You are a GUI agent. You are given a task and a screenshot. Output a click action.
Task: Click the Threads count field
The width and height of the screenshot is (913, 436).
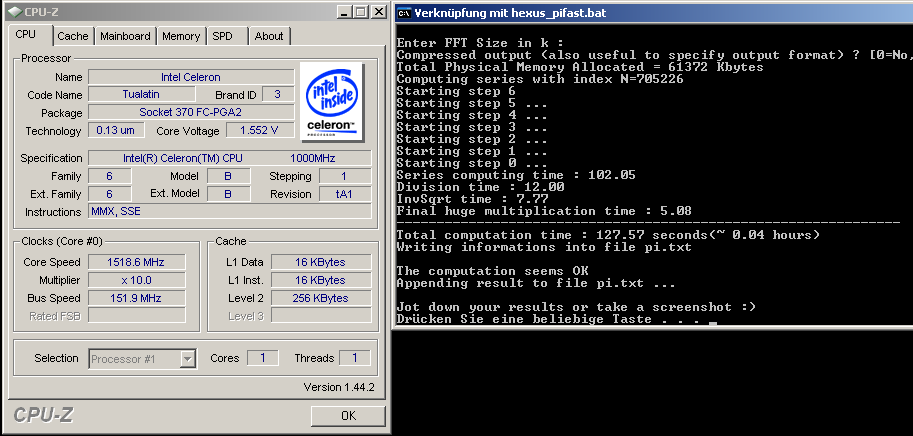coord(355,358)
